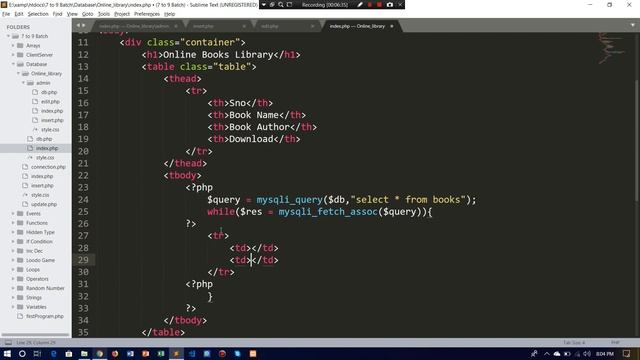
Task: Click the pencil annotate icon in recording bar
Action: (x=360, y=4)
